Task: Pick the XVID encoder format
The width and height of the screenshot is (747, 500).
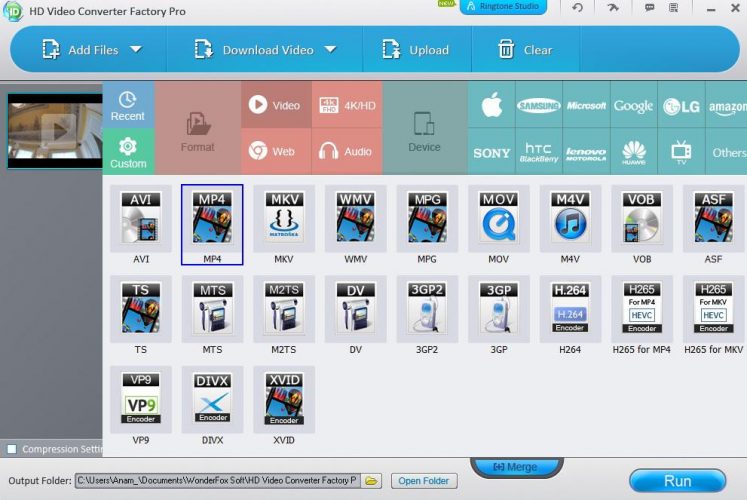Action: (x=284, y=400)
